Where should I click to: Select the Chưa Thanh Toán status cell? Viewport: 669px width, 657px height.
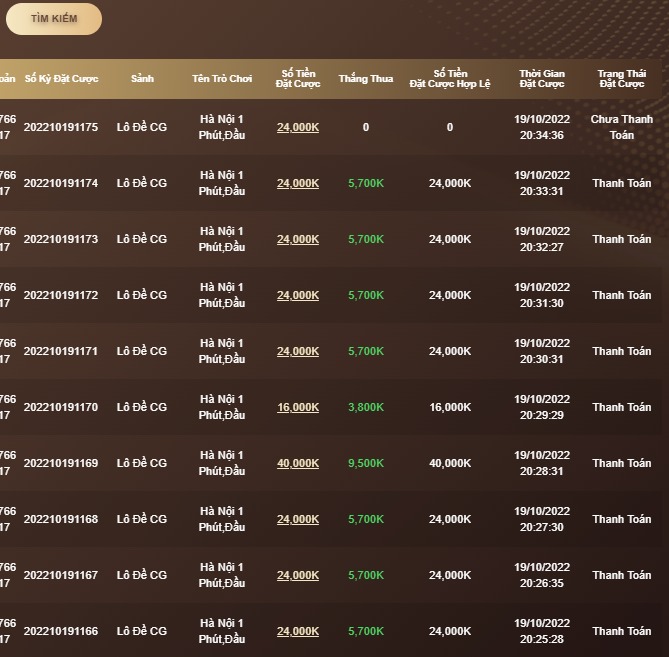pyautogui.click(x=622, y=127)
